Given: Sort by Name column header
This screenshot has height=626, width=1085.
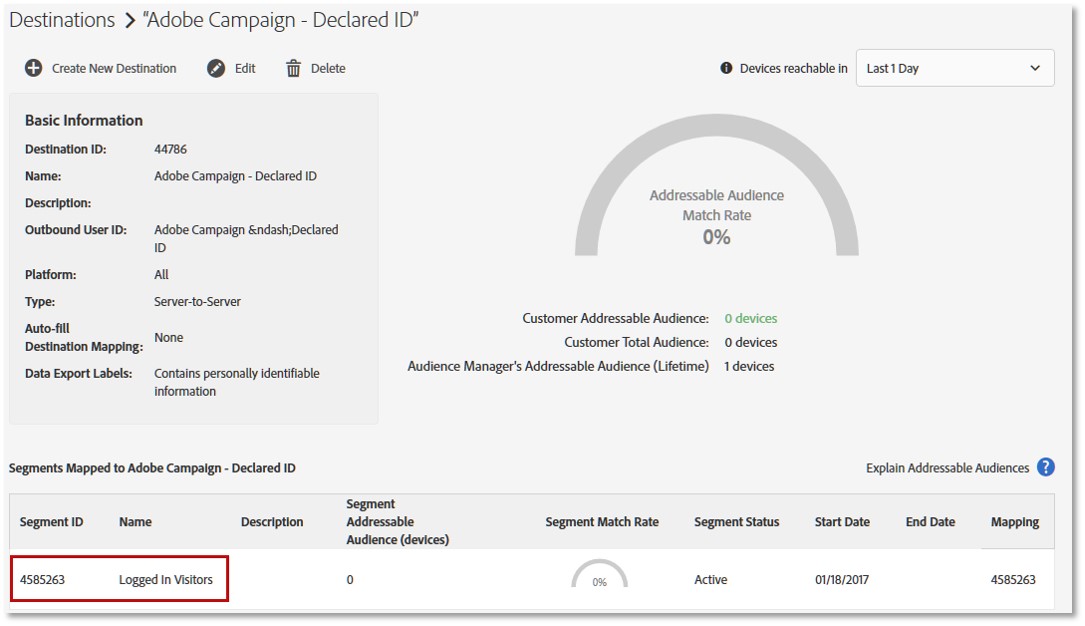Looking at the screenshot, I should (135, 522).
